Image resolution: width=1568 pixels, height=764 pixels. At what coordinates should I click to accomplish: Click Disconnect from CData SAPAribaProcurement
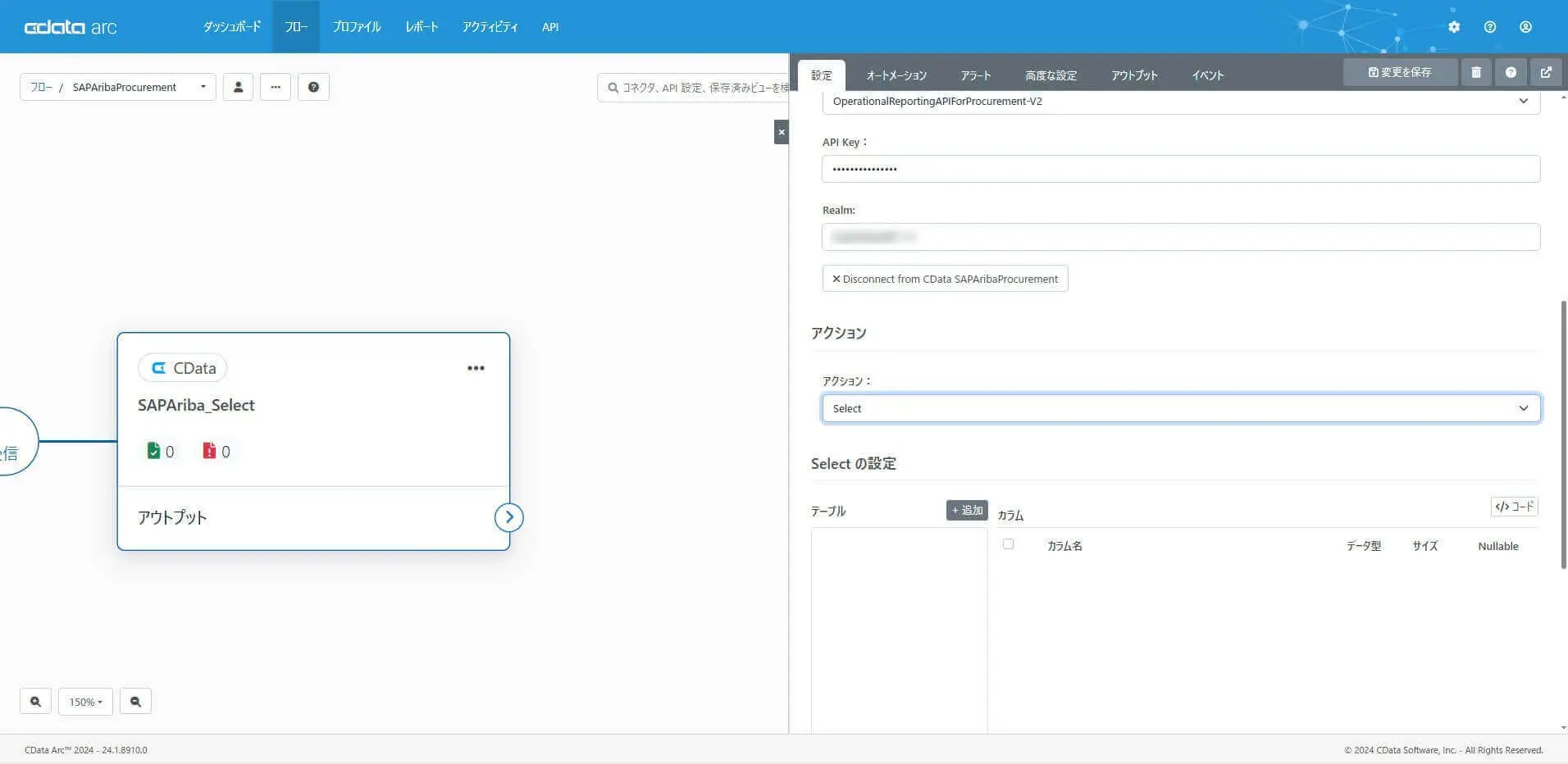tap(945, 279)
